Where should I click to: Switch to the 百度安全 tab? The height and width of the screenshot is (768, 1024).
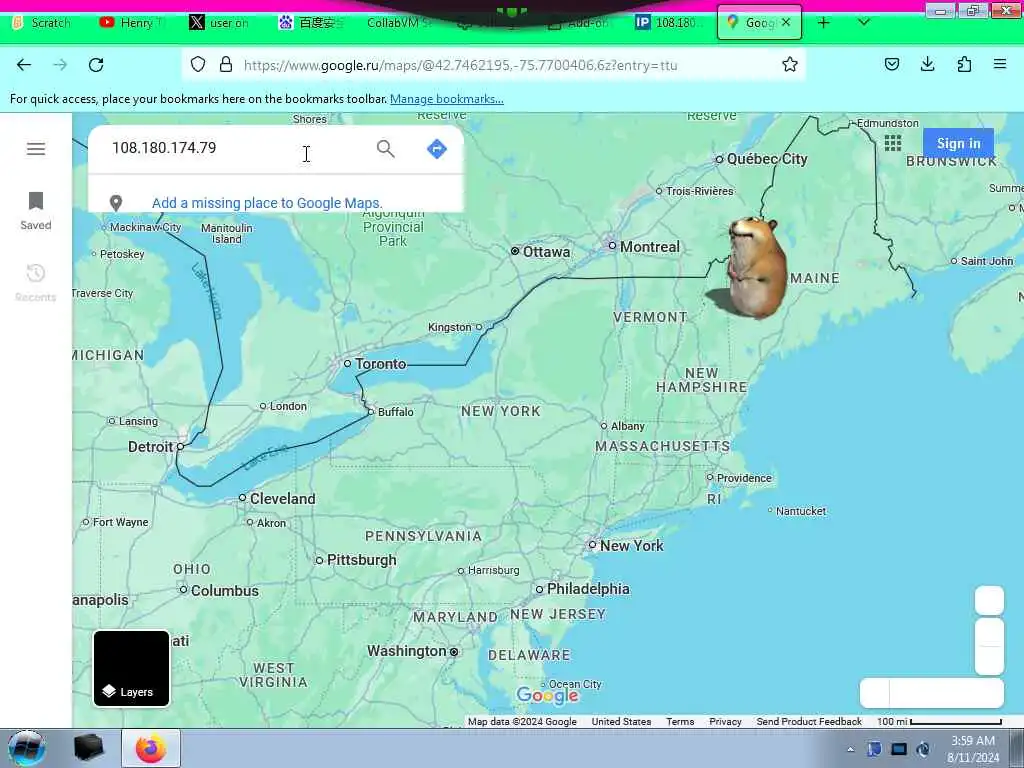point(312,23)
